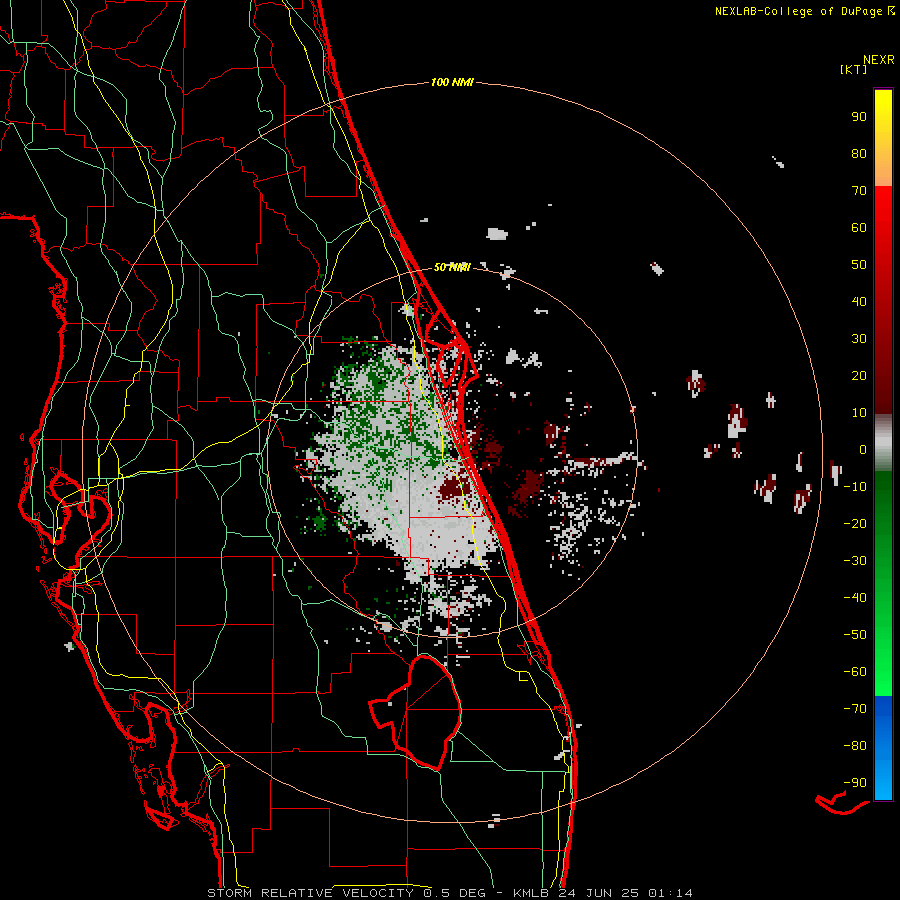Click the -20 value on velocity scale

[x=855, y=524]
